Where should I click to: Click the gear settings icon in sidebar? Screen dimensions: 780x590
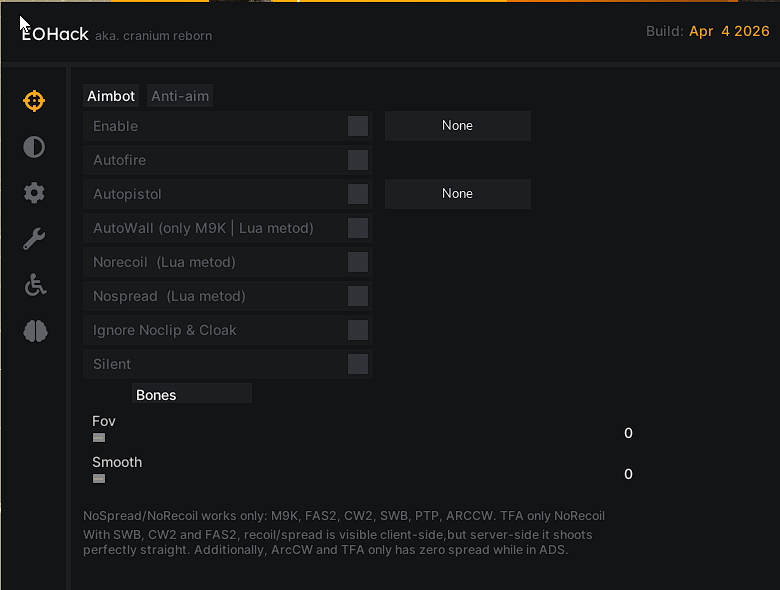[x=34, y=193]
